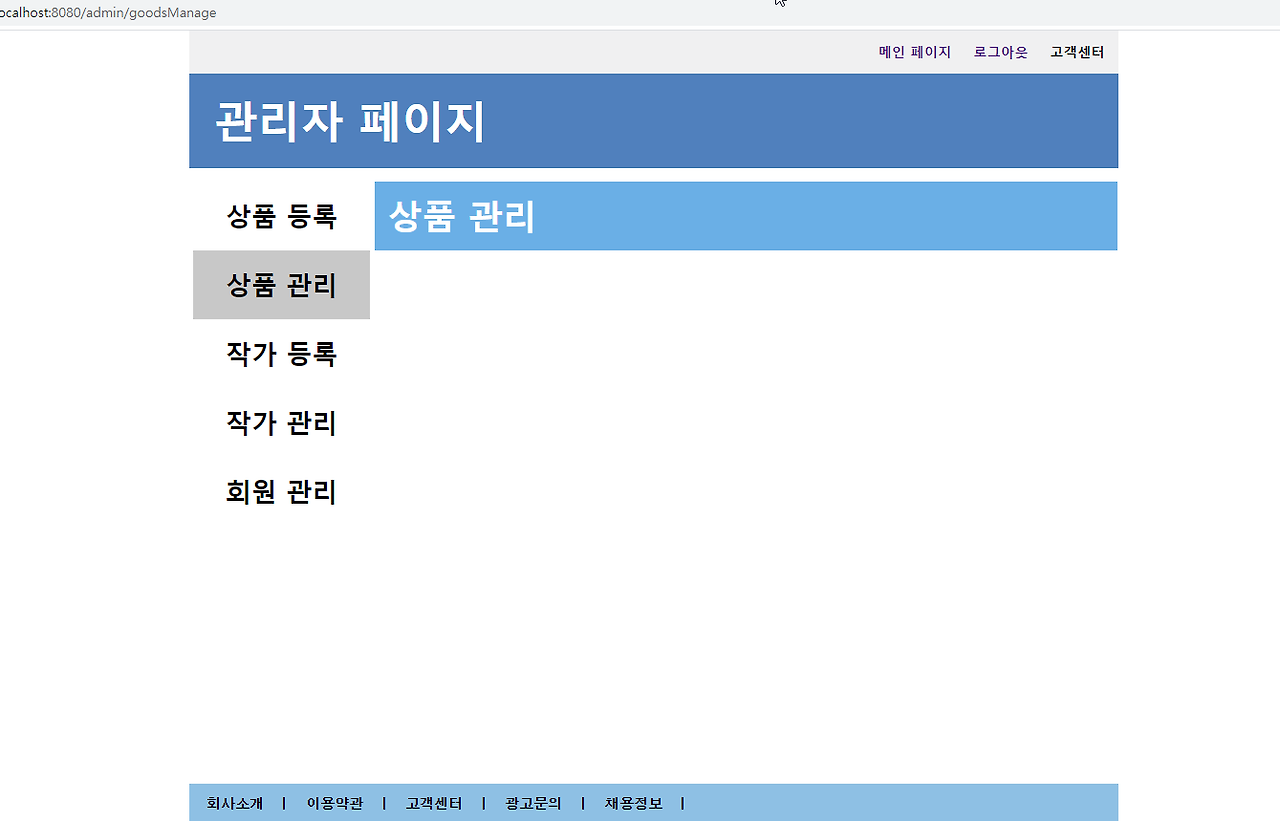Open the 메인 페이지 link

coord(914,52)
